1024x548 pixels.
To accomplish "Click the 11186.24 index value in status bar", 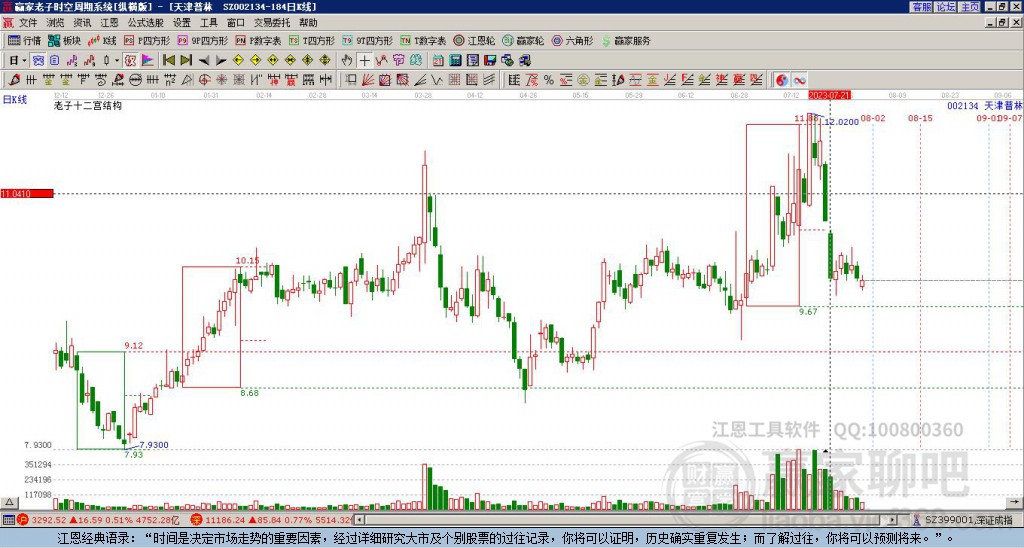I will point(225,520).
